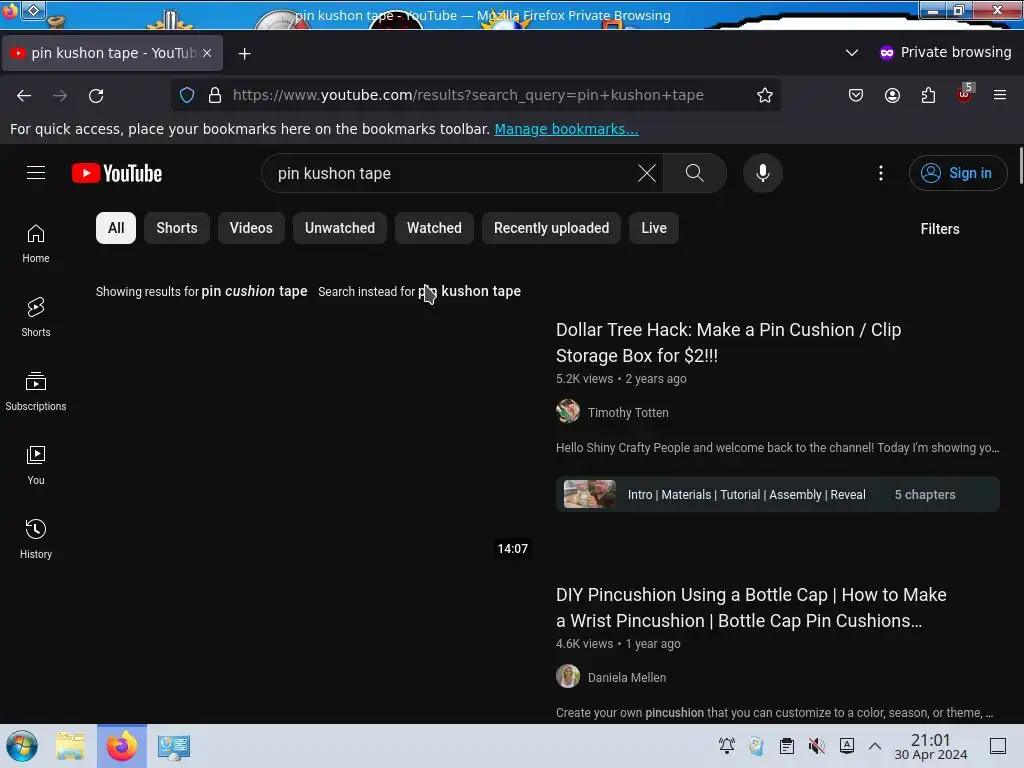
Task: Open the uBlock Origin extension icon
Action: (965, 94)
